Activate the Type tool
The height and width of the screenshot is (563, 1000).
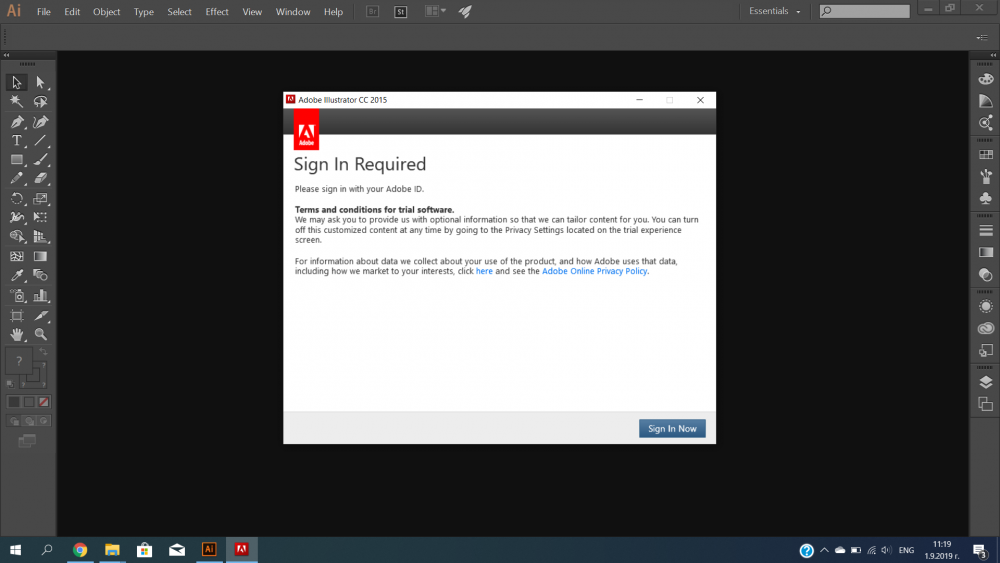pos(17,140)
